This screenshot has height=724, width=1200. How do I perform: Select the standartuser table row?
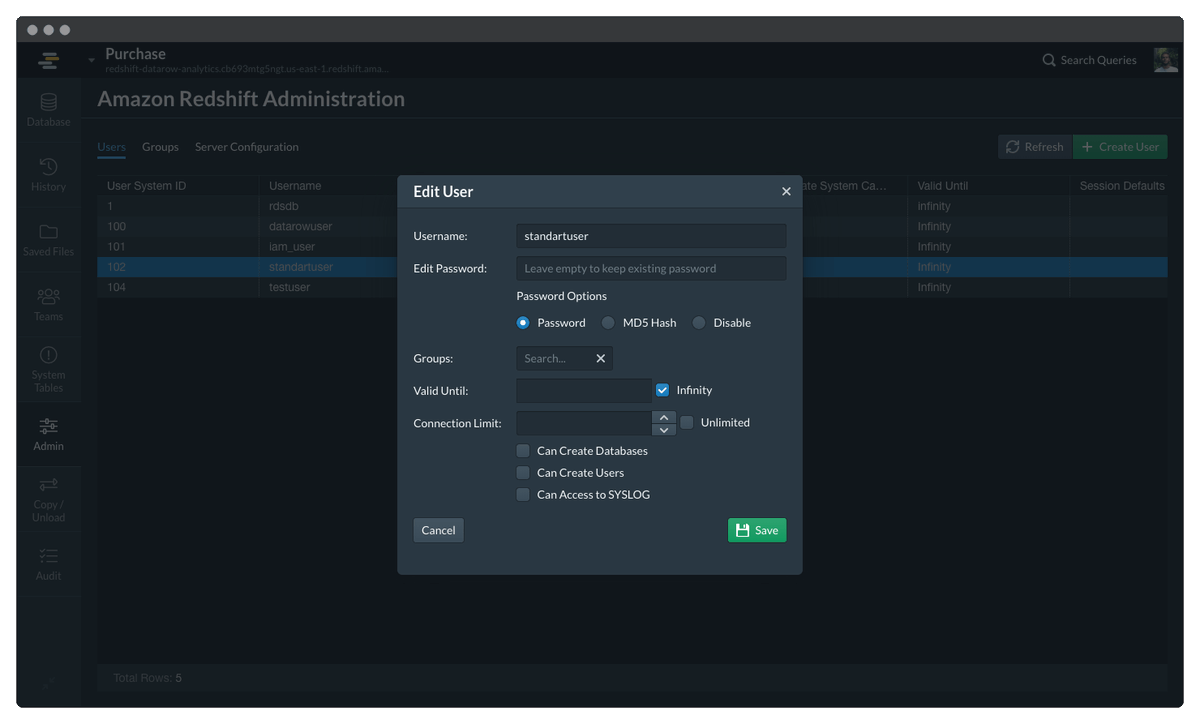[632, 267]
